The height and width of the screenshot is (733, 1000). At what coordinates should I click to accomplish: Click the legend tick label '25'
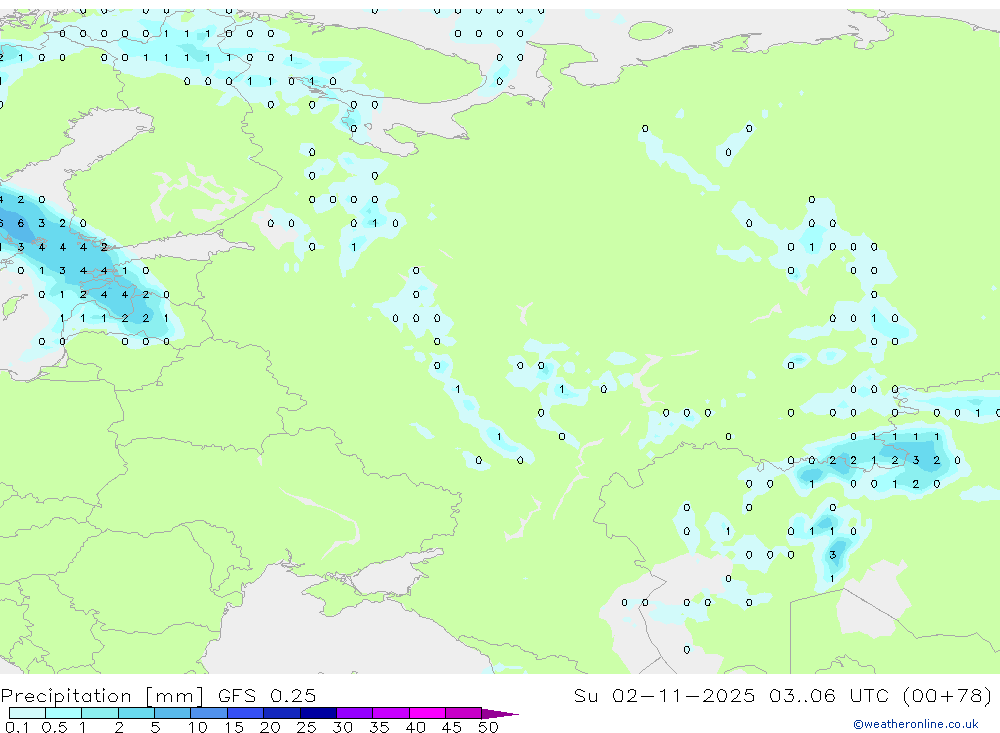coord(307,727)
